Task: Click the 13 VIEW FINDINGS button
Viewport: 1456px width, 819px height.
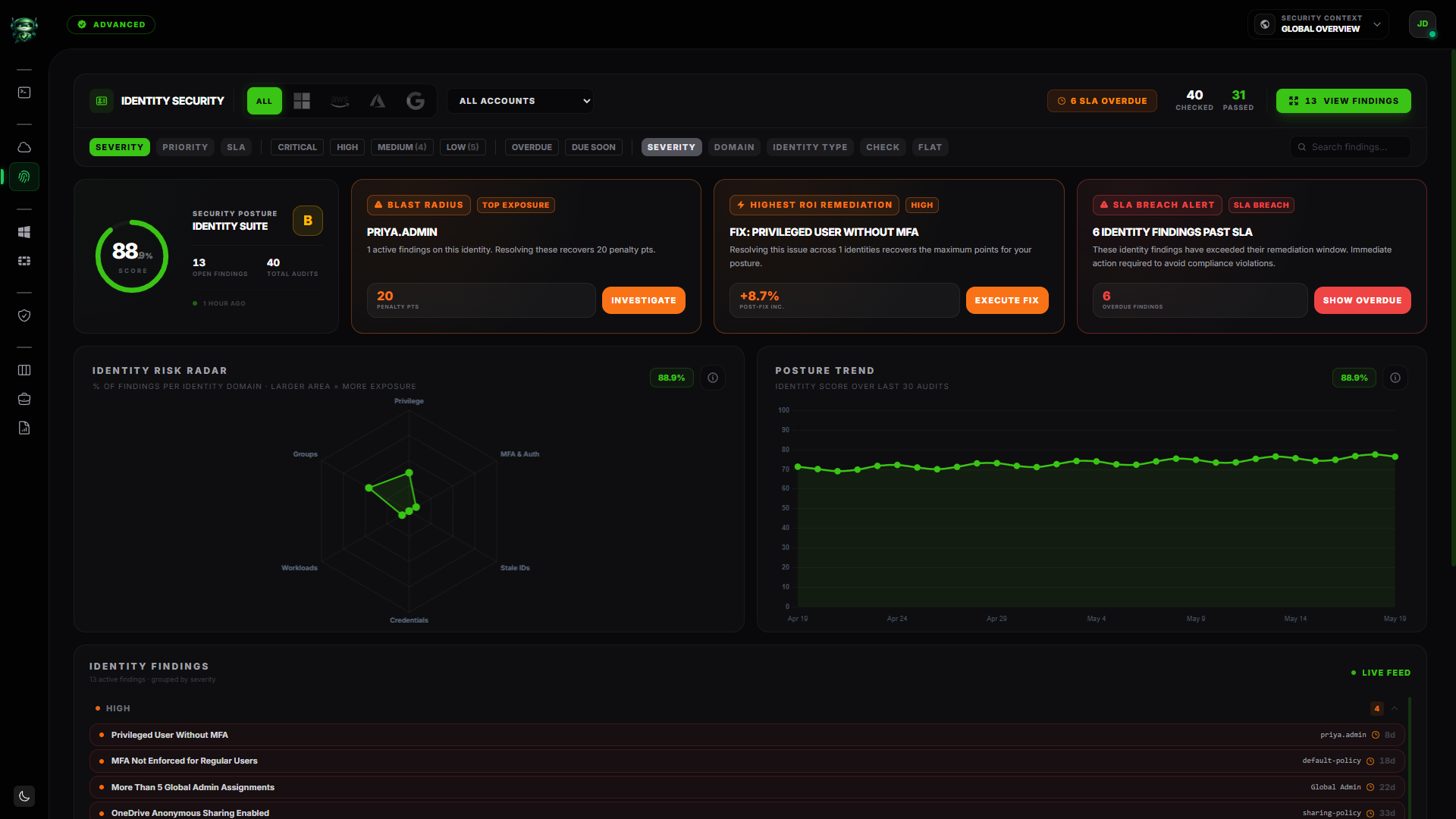Action: [x=1343, y=101]
